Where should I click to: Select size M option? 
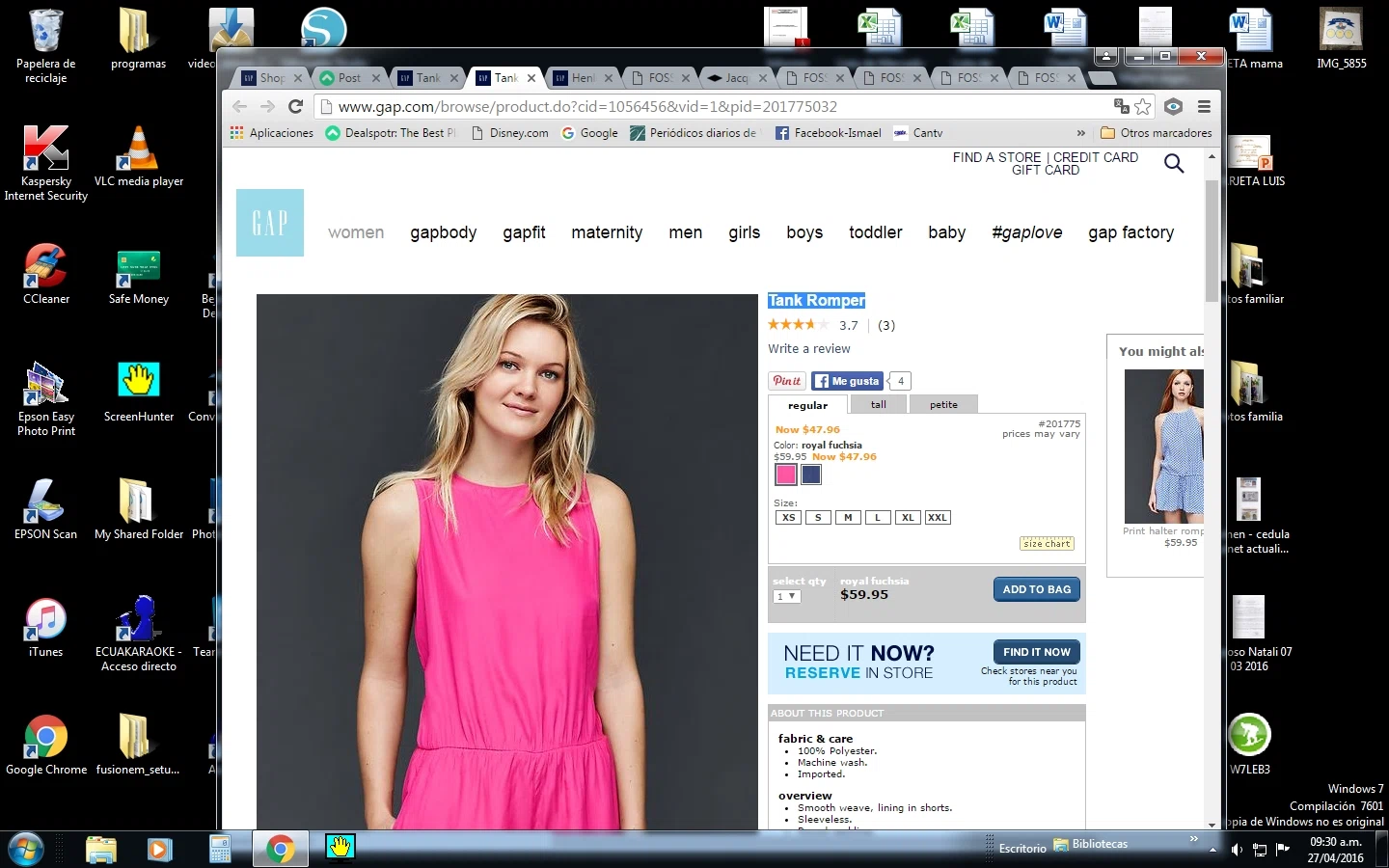pos(848,518)
